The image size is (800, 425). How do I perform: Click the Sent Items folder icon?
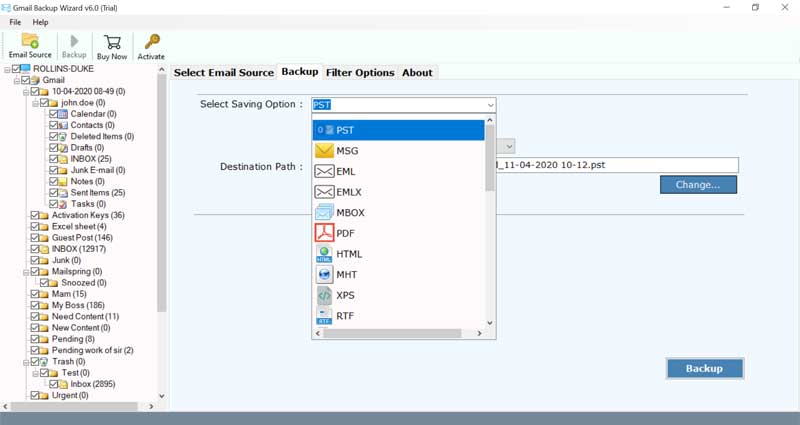coord(63,192)
